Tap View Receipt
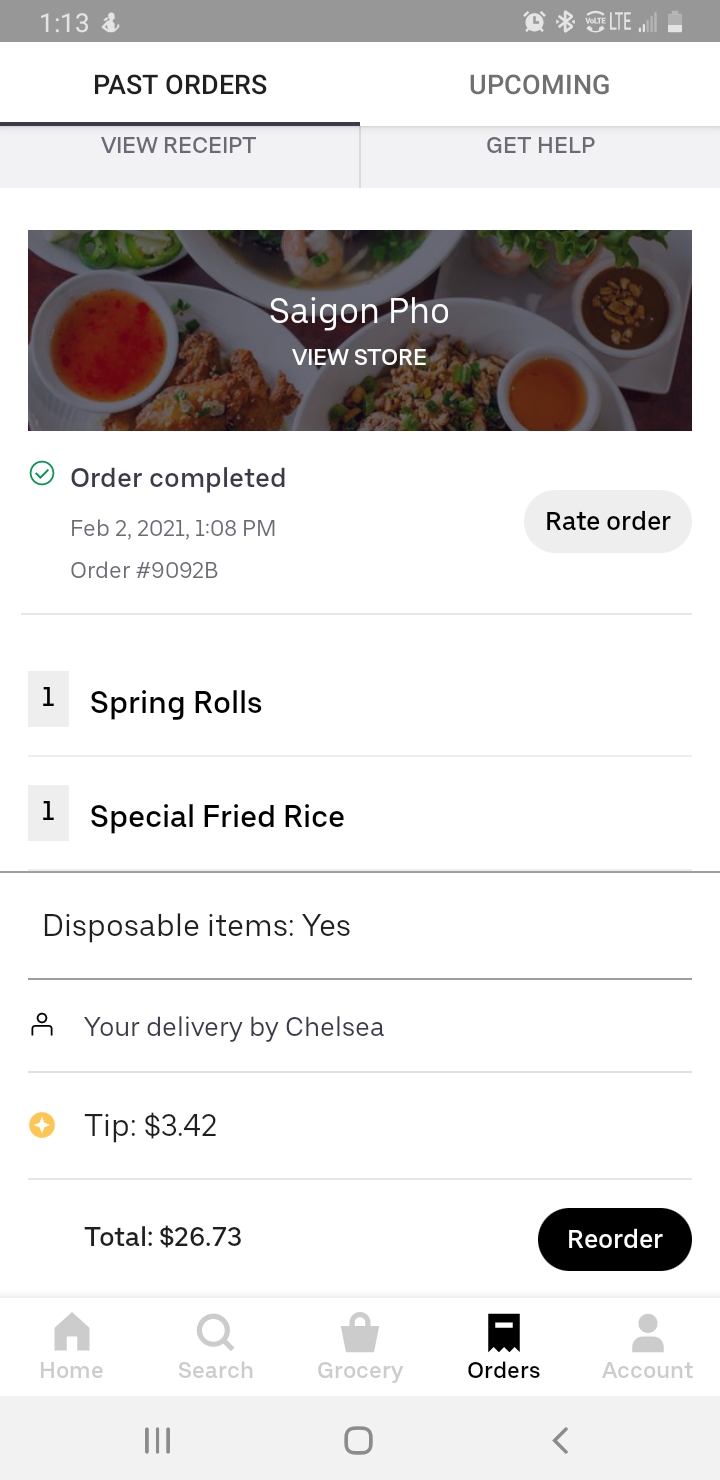Screen dimensions: 720x1480 pyautogui.click(x=179, y=146)
